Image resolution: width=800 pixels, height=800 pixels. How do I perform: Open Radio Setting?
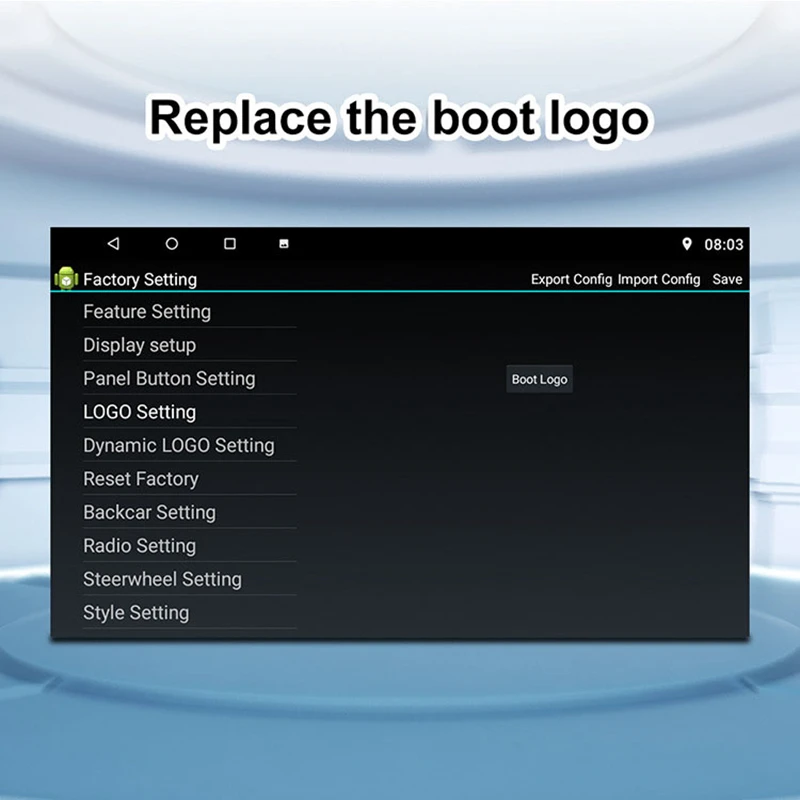(189, 545)
